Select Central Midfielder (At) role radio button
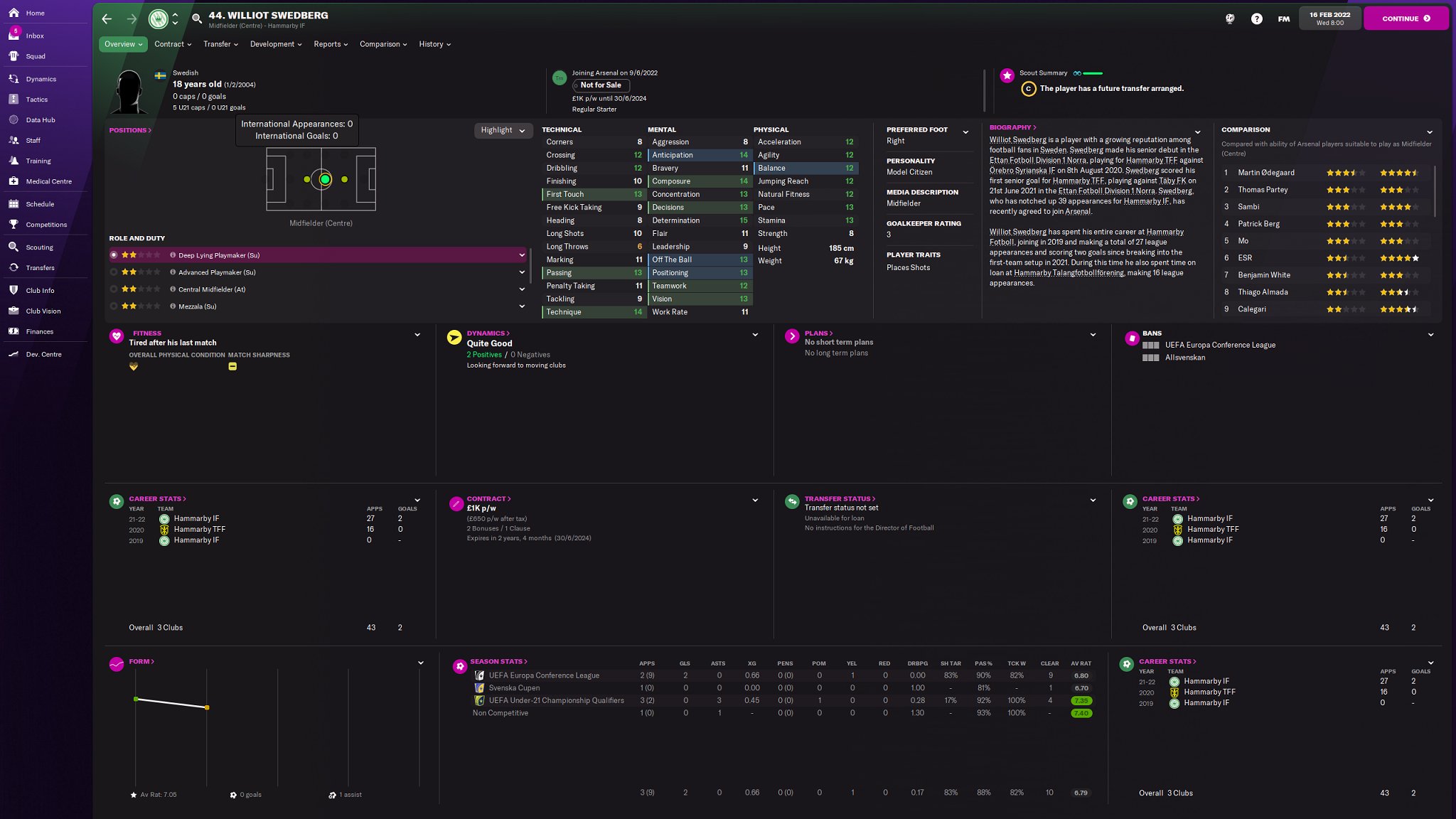 (x=114, y=289)
